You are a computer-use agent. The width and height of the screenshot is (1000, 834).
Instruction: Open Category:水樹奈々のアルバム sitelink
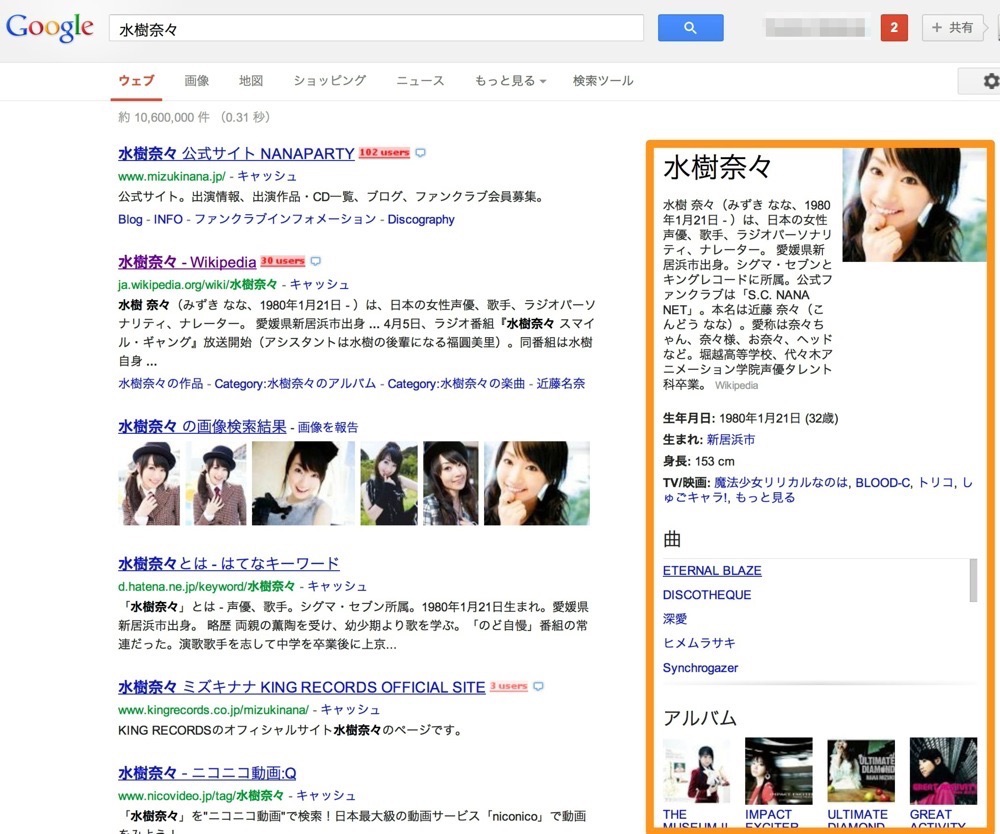[295, 384]
